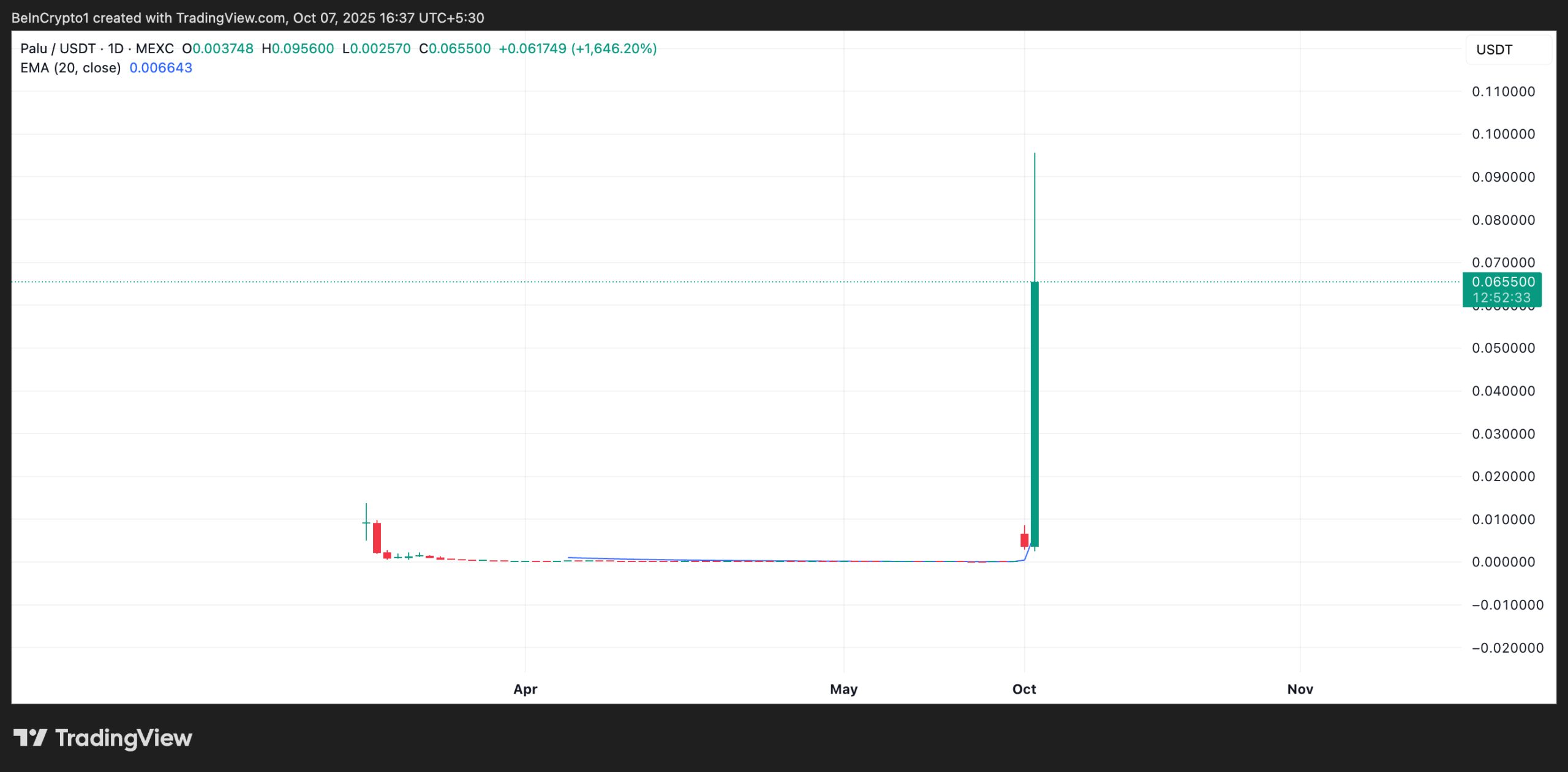Click the large green October candle body
This screenshot has width=1568, height=772.
point(1035,413)
